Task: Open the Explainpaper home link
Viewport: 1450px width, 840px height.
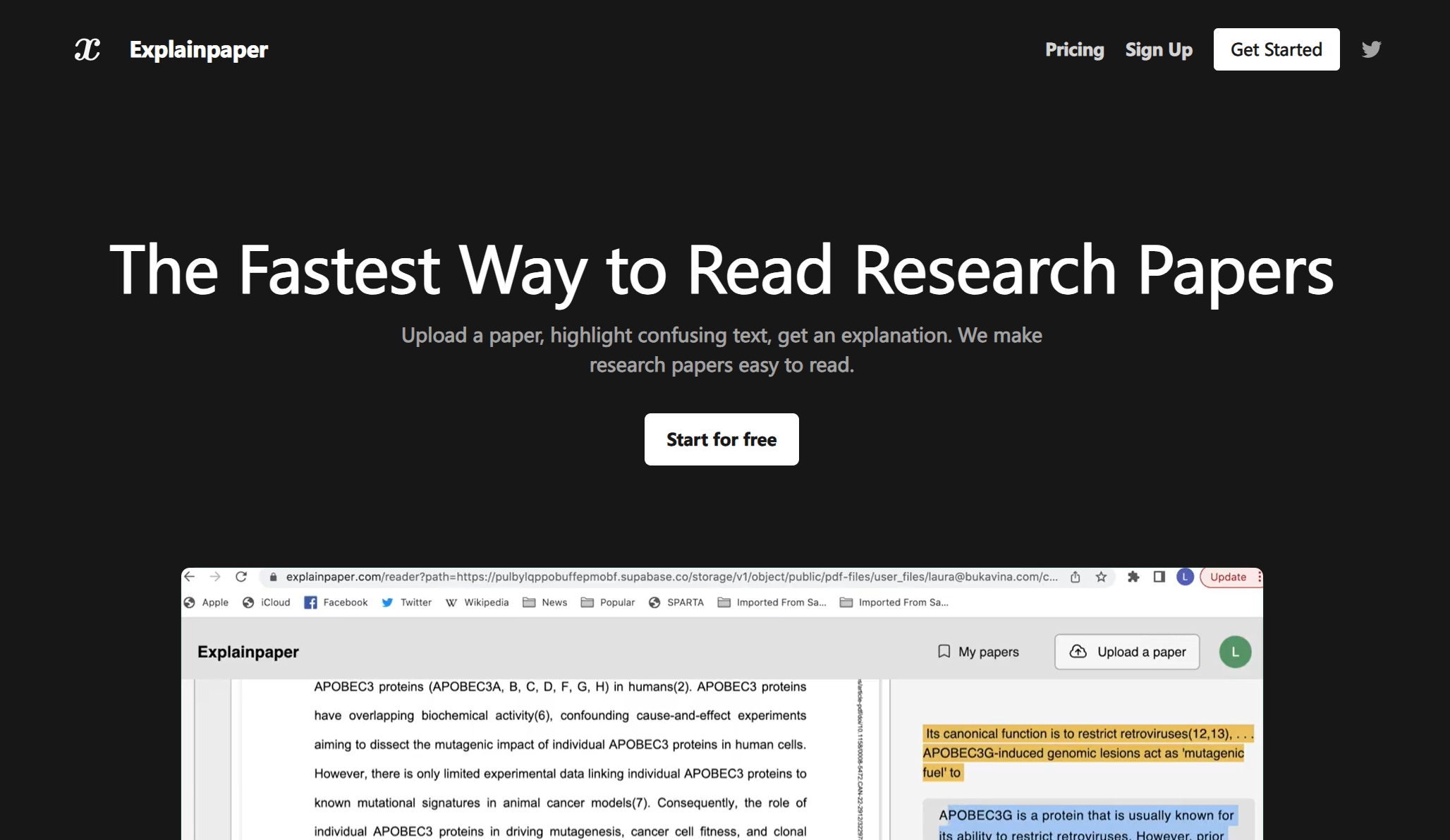Action: tap(199, 49)
